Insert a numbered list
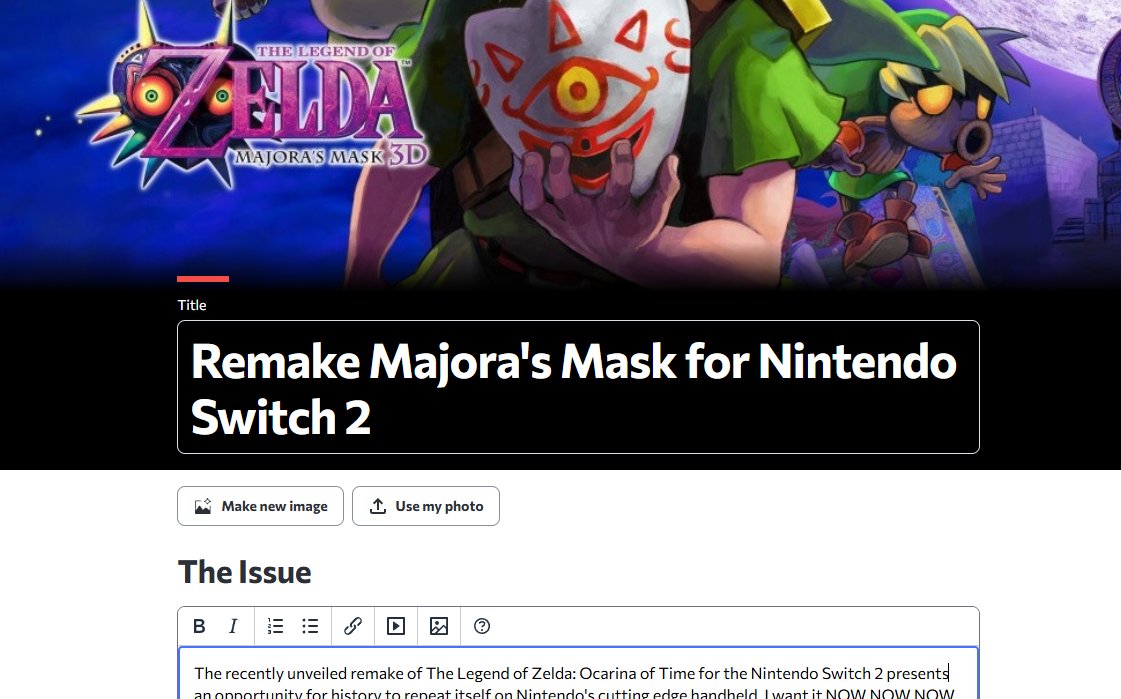Viewport: 1121px width, 699px height. [275, 626]
